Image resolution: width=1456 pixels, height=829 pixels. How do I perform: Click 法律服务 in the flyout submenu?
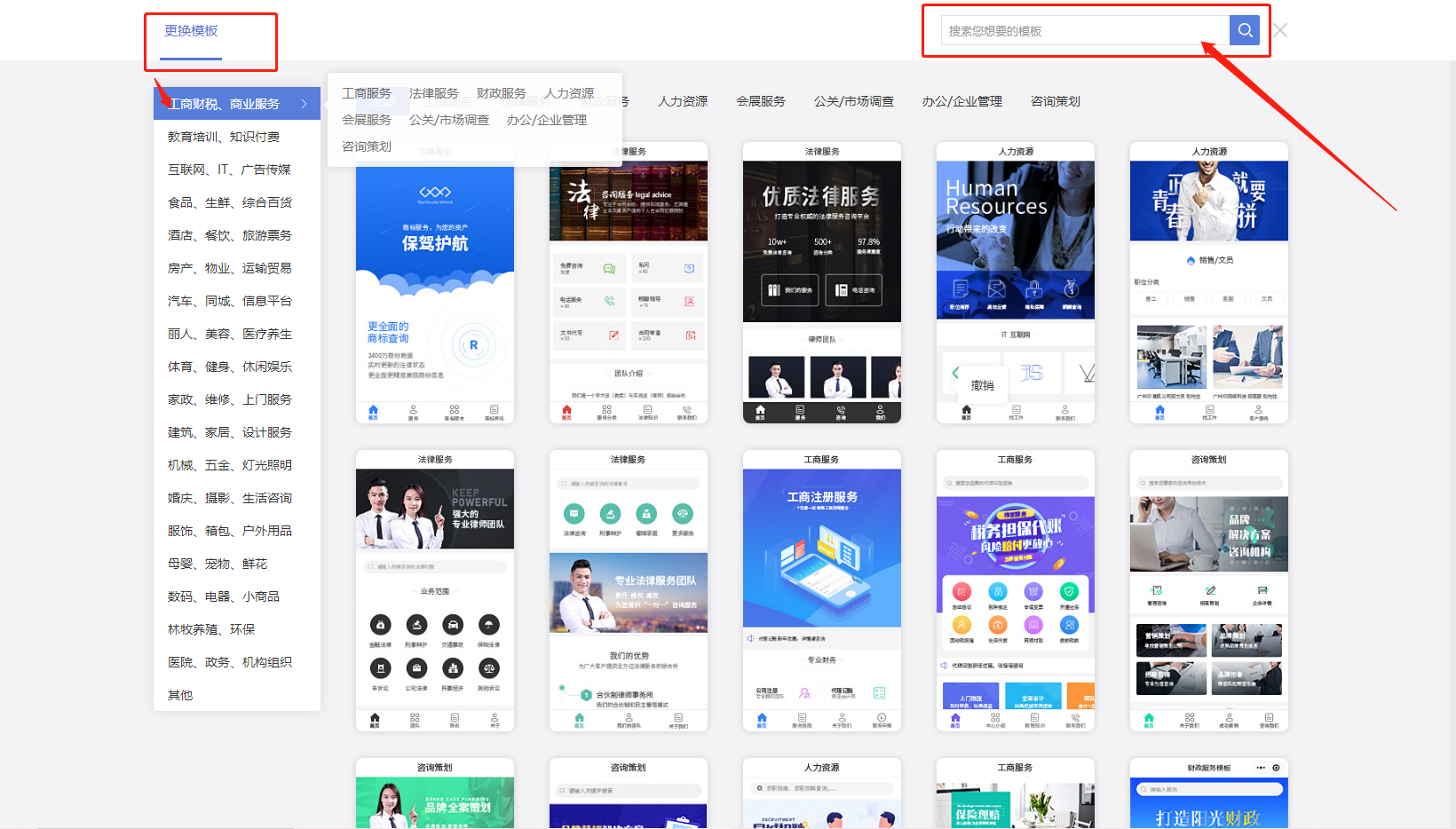click(x=434, y=93)
